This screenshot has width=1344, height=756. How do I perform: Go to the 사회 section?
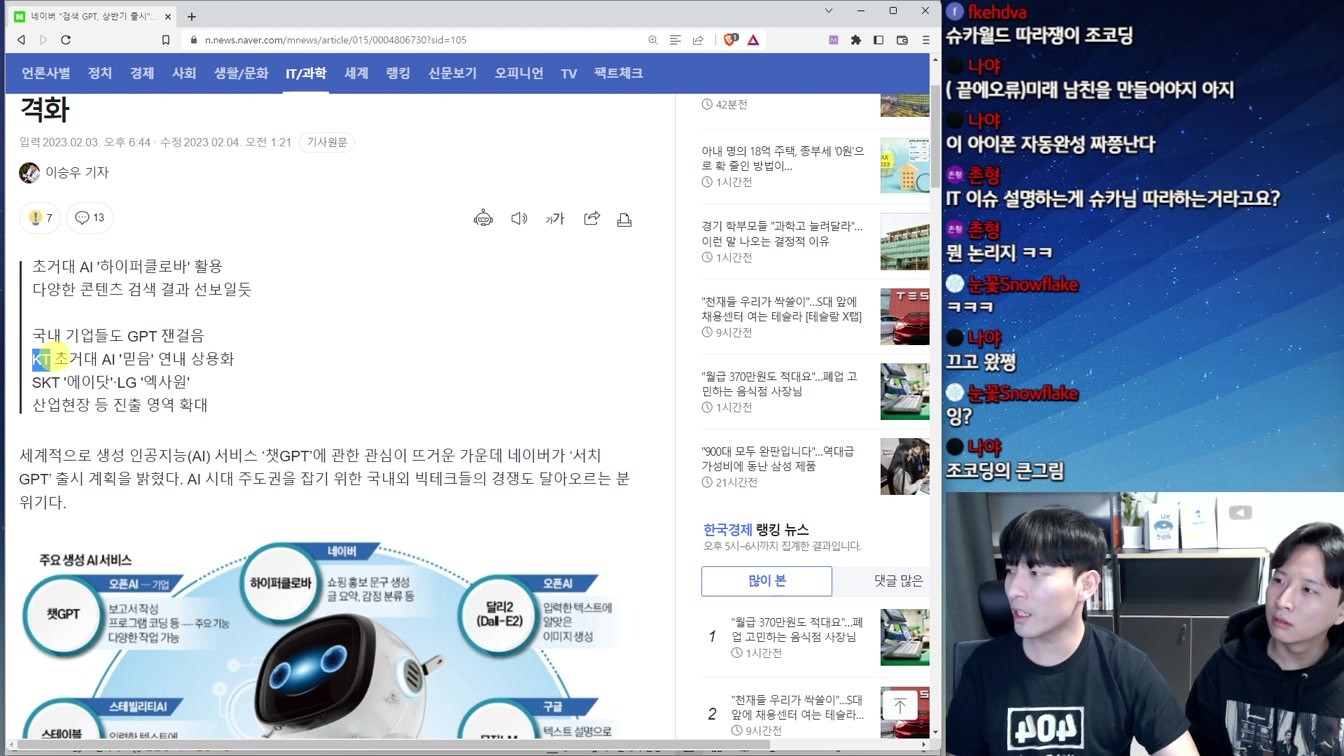(184, 73)
